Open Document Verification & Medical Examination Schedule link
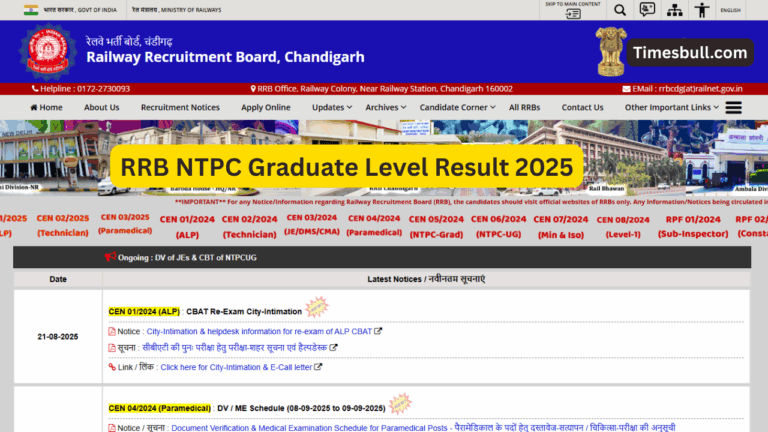 tap(423, 428)
